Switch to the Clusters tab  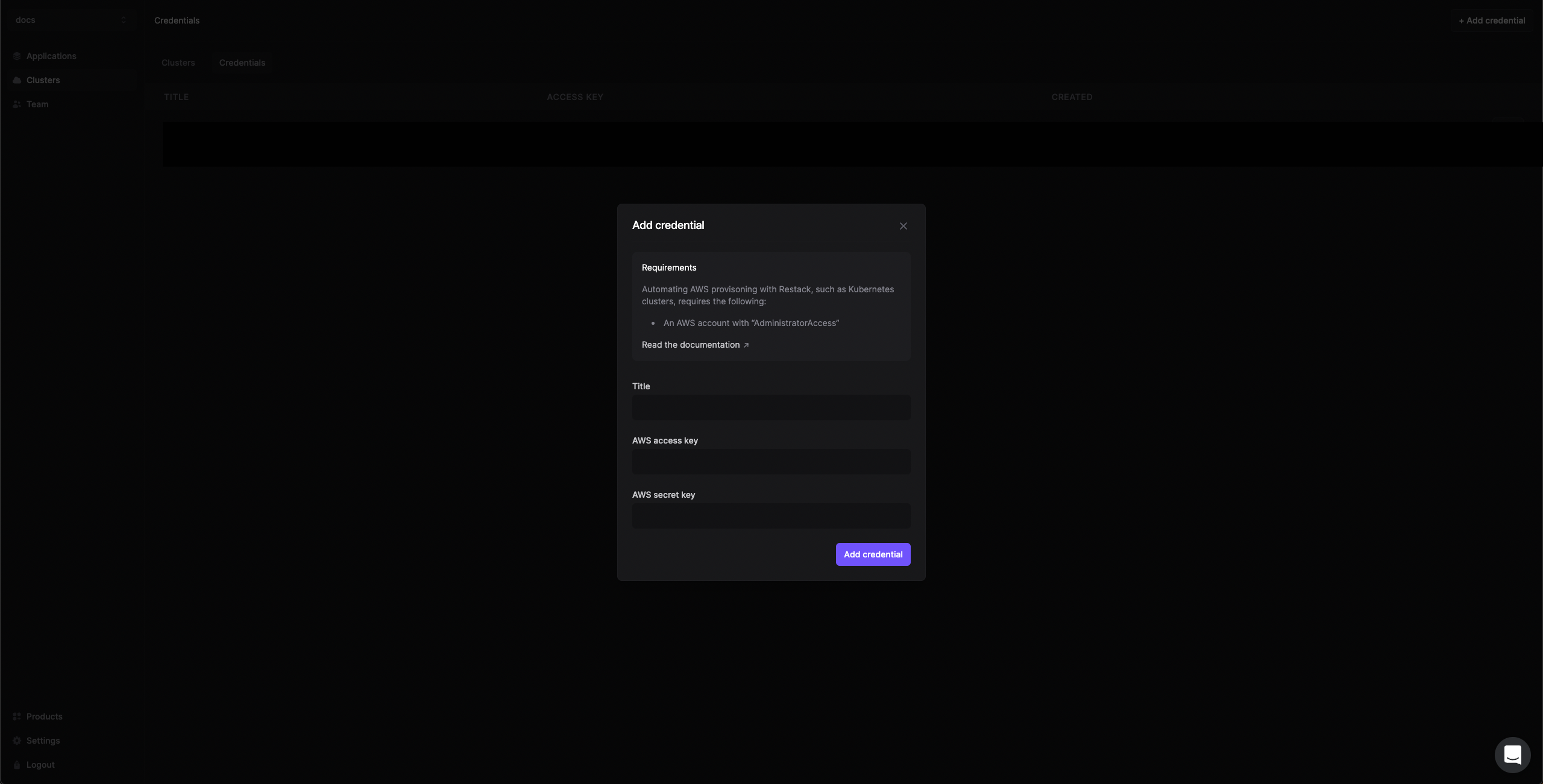[x=178, y=62]
